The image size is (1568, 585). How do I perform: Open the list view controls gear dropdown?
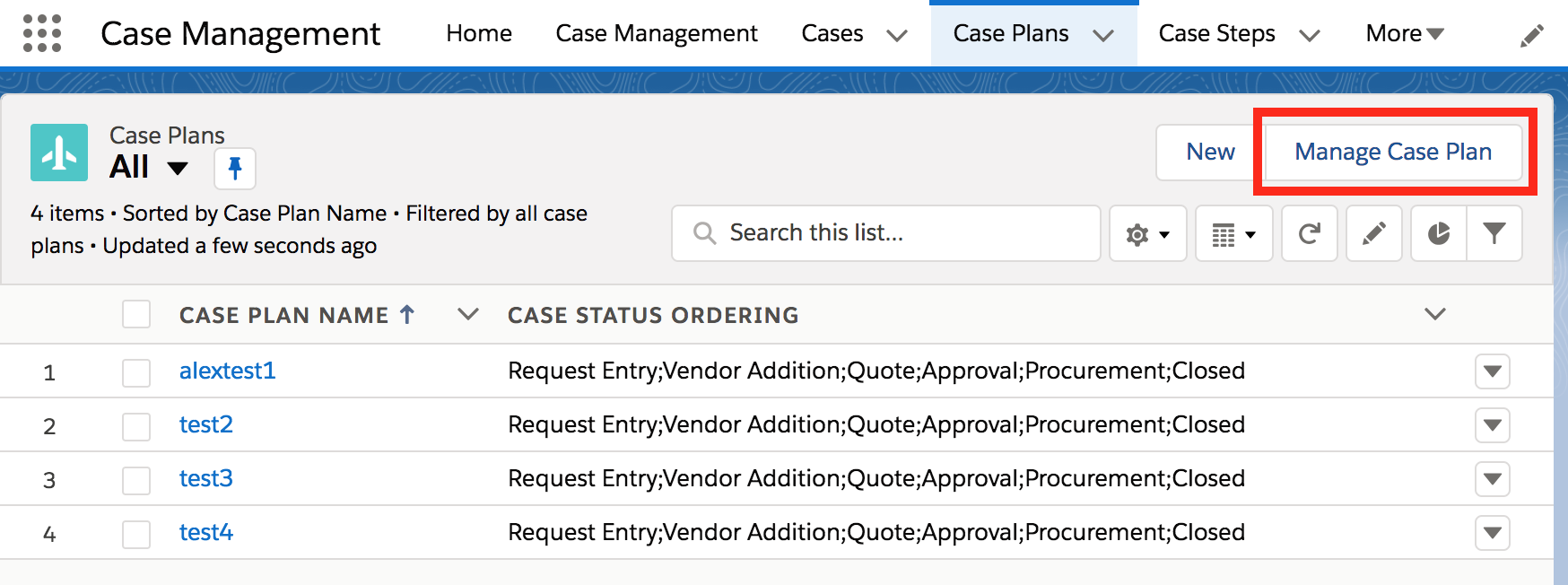pyautogui.click(x=1147, y=233)
